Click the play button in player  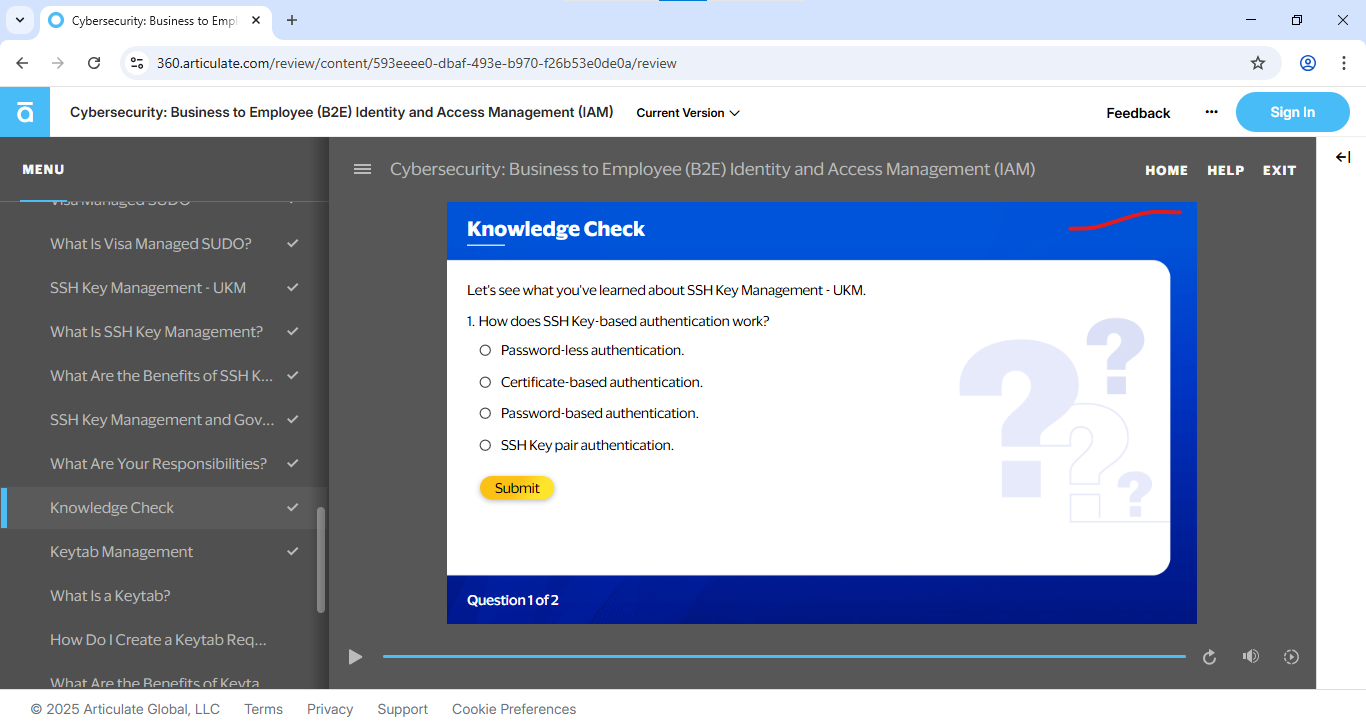point(355,657)
